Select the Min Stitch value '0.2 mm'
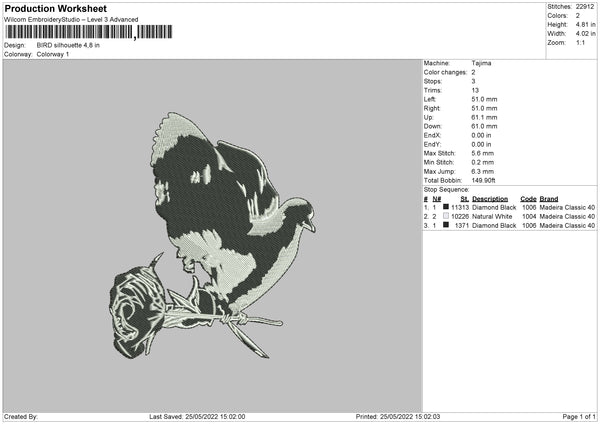 (483, 162)
